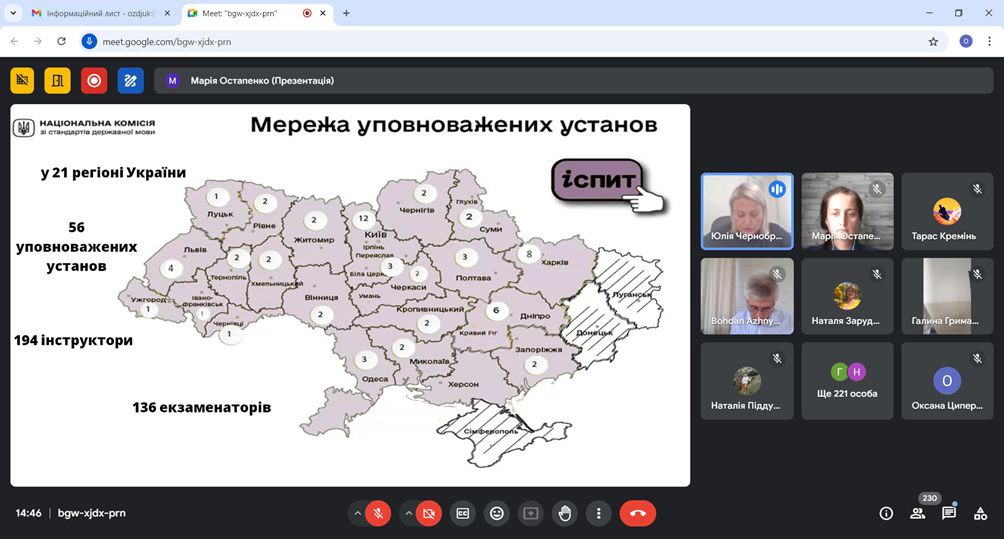Viewport: 1004px width, 539px height.
Task: Open the emoji reactions panel
Action: tap(496, 513)
